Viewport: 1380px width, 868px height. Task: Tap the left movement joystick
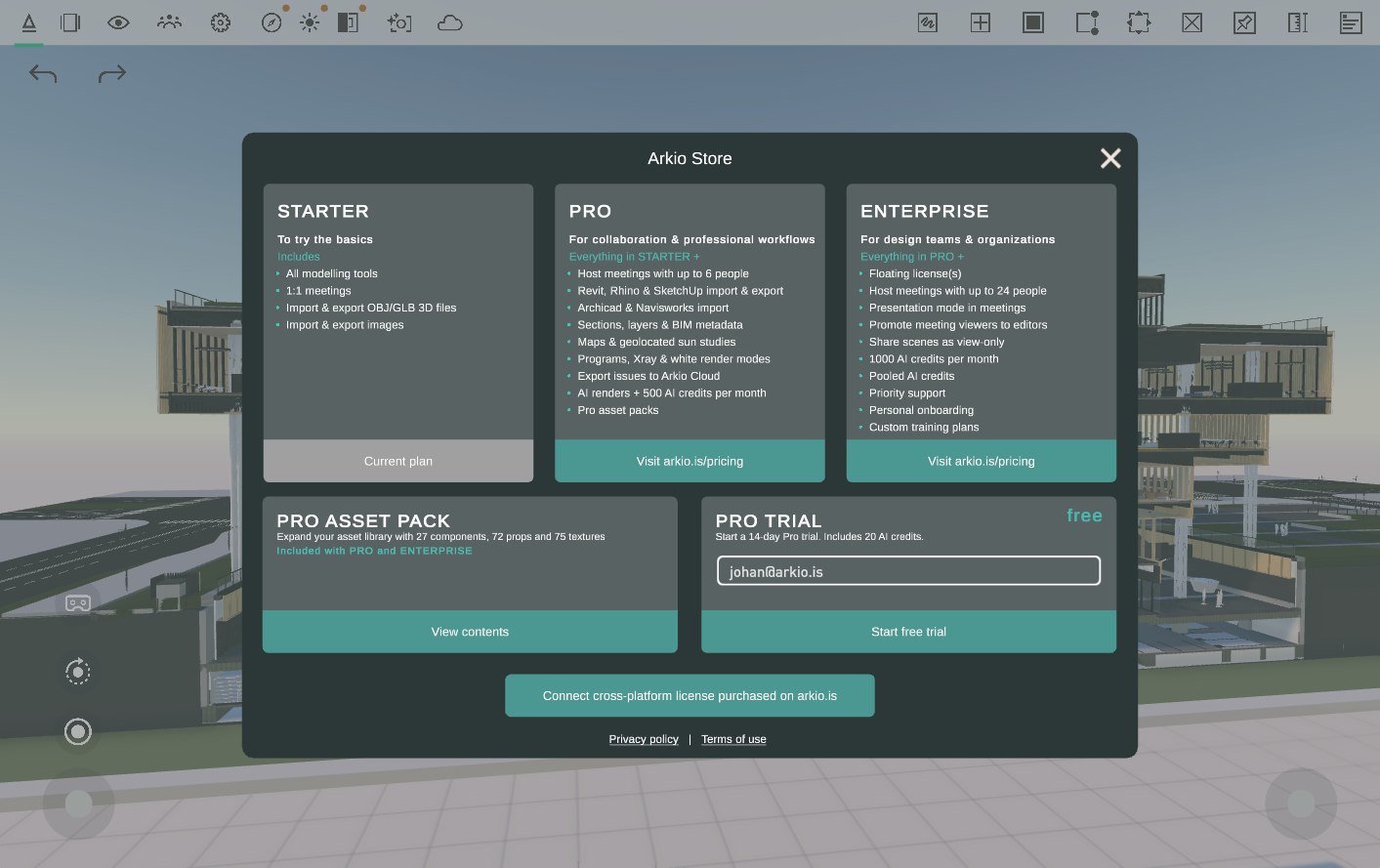pos(78,804)
